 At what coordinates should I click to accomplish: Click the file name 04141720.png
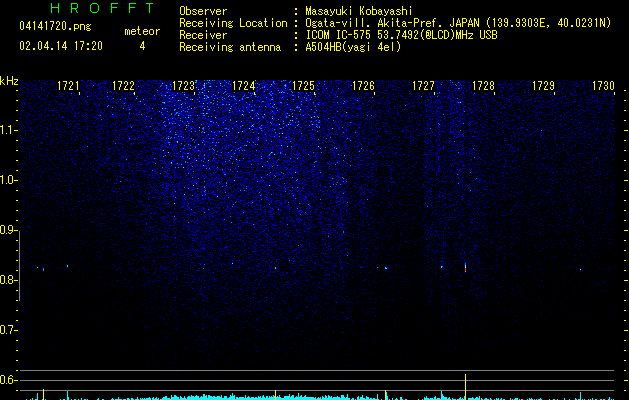click(x=55, y=27)
